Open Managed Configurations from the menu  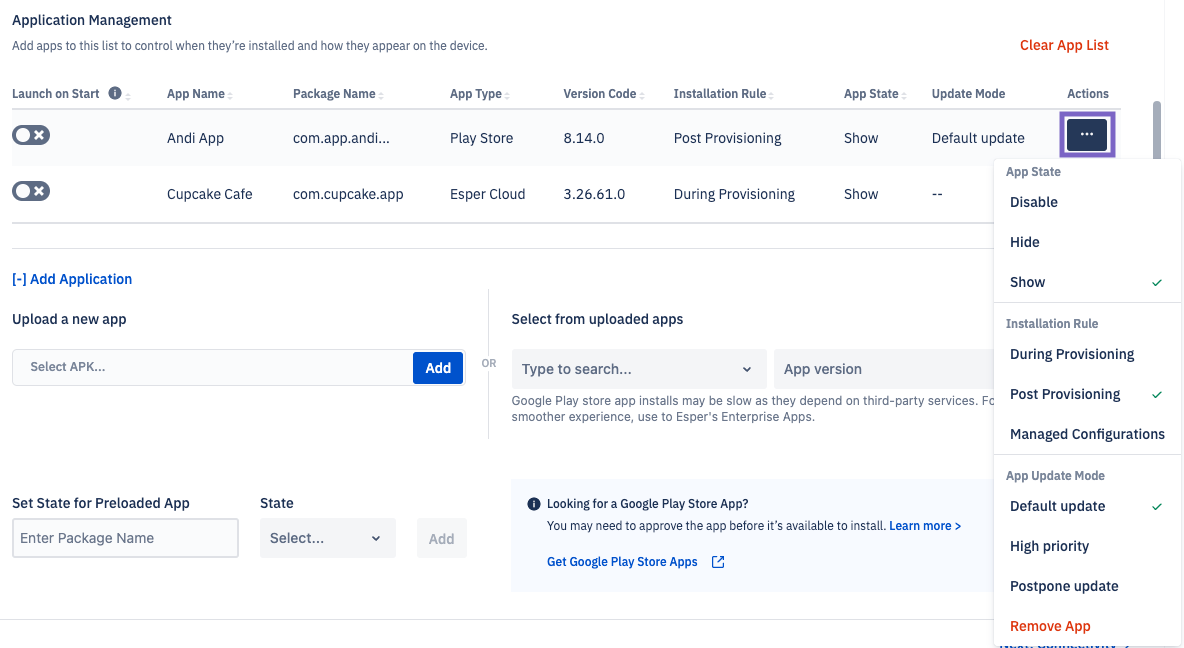[1087, 434]
